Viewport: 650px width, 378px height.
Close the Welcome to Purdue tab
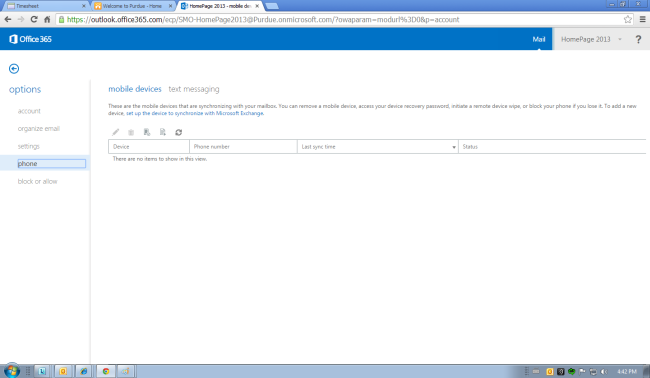[170, 6]
